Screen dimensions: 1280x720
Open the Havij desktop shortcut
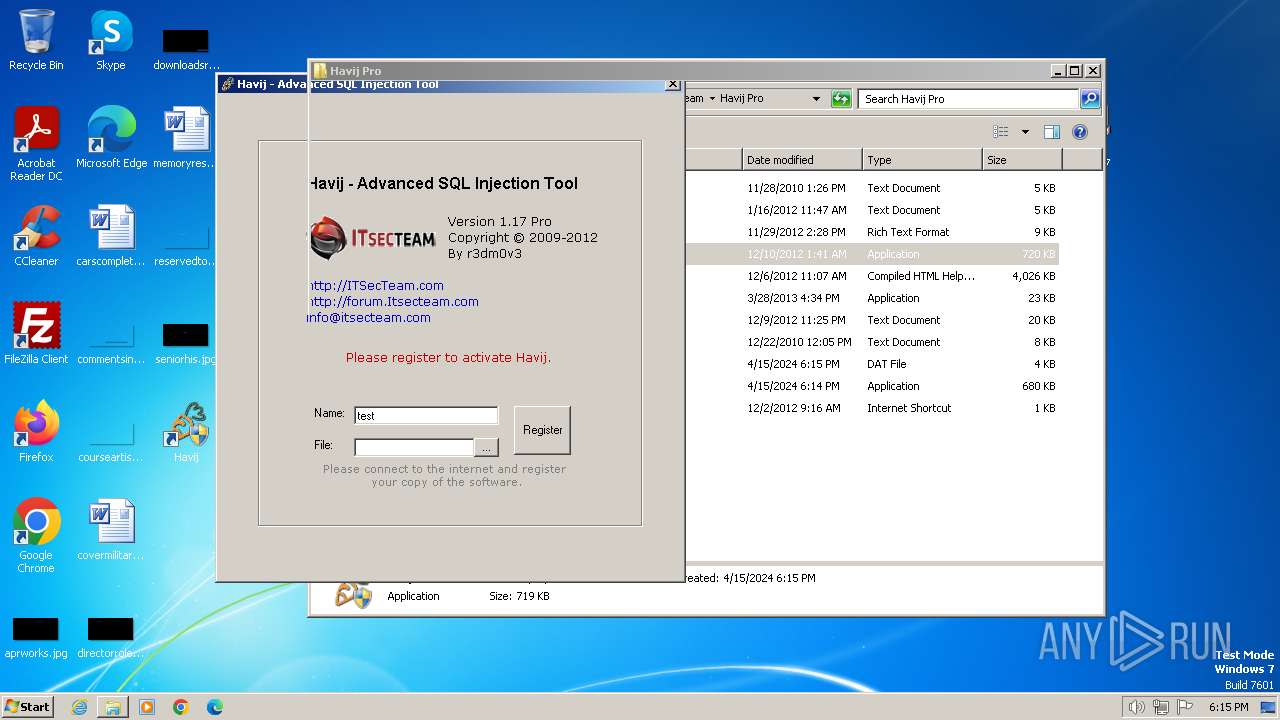186,432
